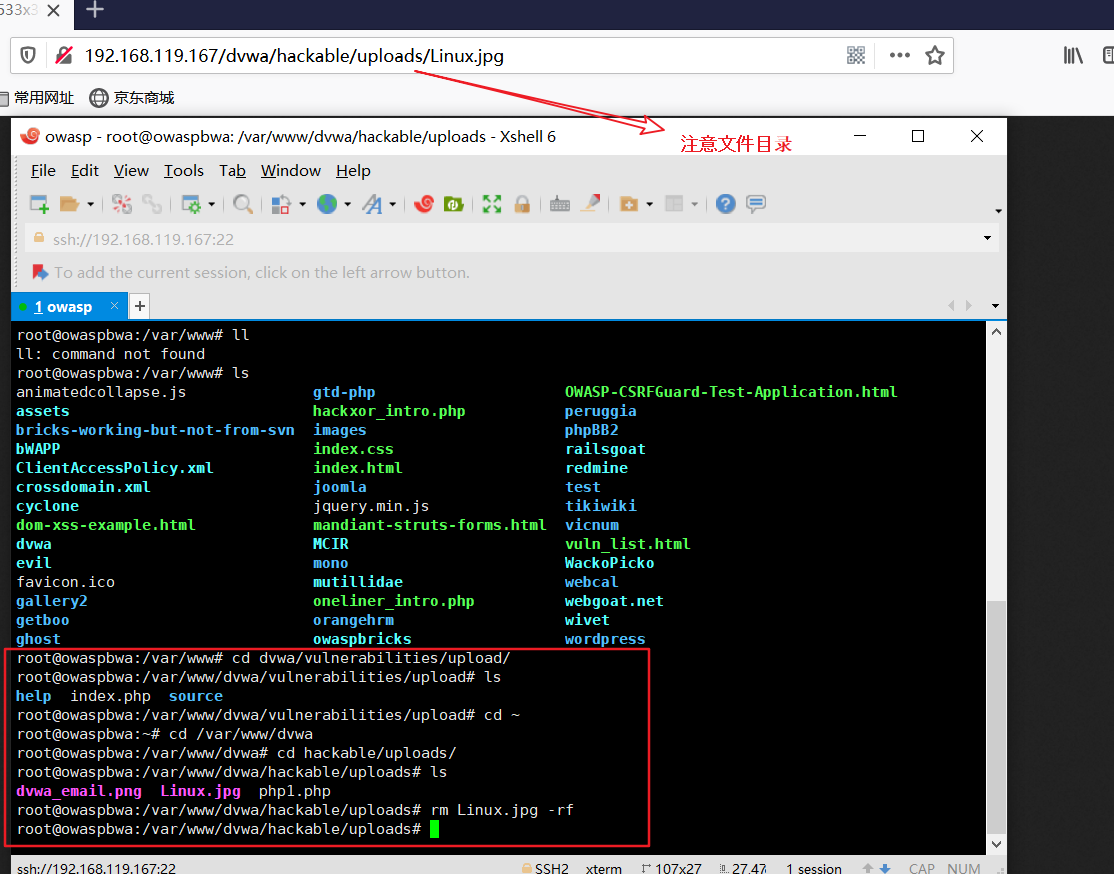Screen dimensions: 1114x874
Task: Open the Tools menu
Action: (184, 170)
